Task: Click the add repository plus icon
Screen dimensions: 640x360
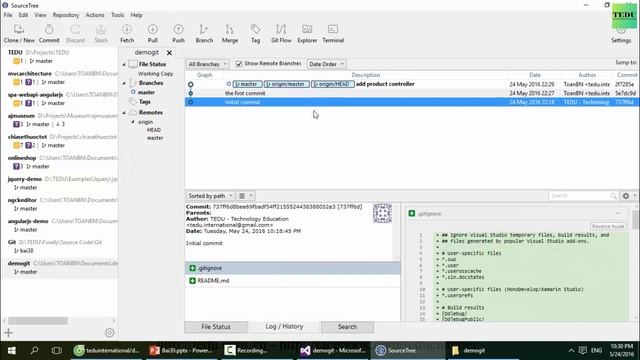Action: [x=9, y=333]
